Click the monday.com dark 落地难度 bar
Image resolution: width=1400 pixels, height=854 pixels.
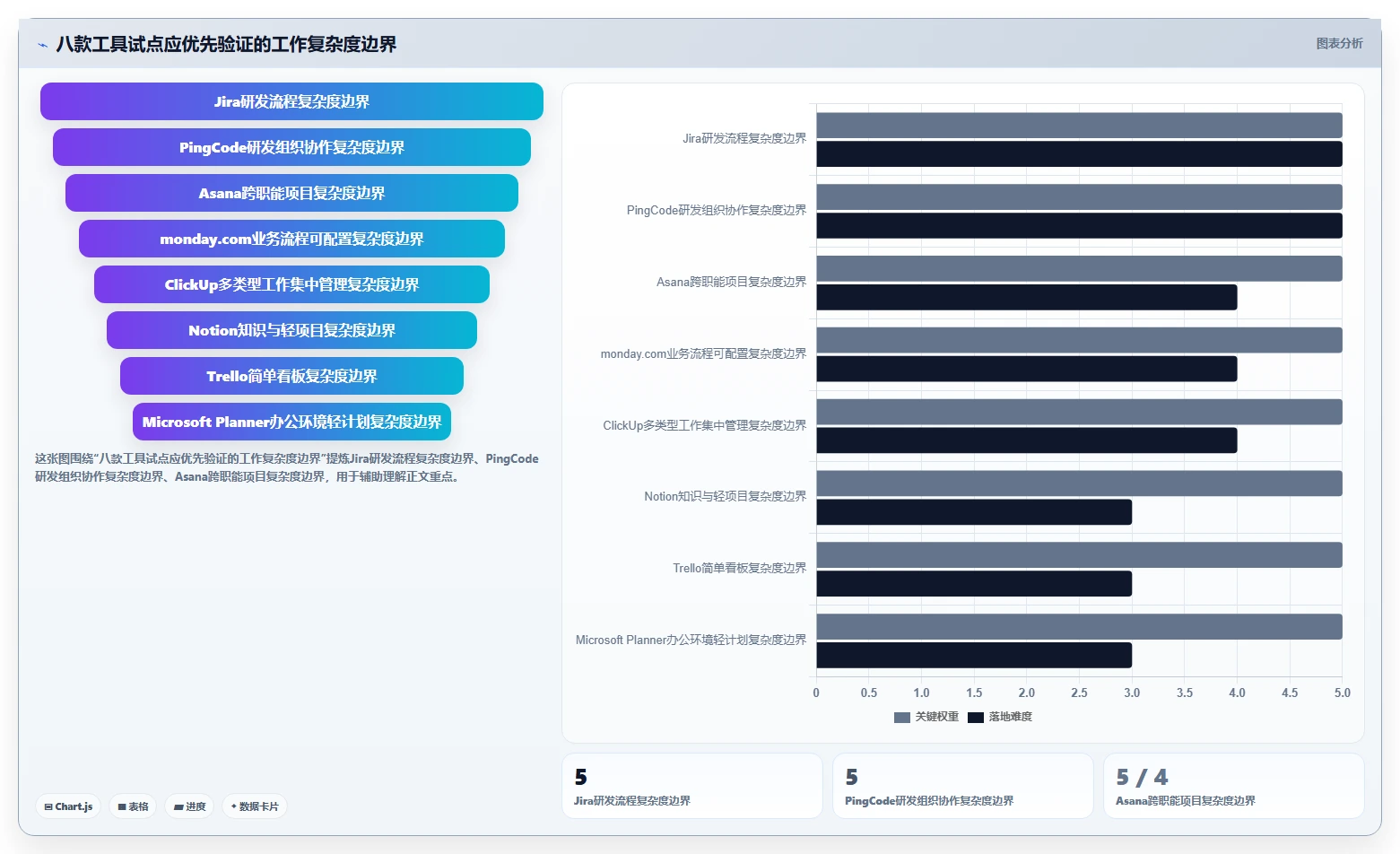point(1027,369)
